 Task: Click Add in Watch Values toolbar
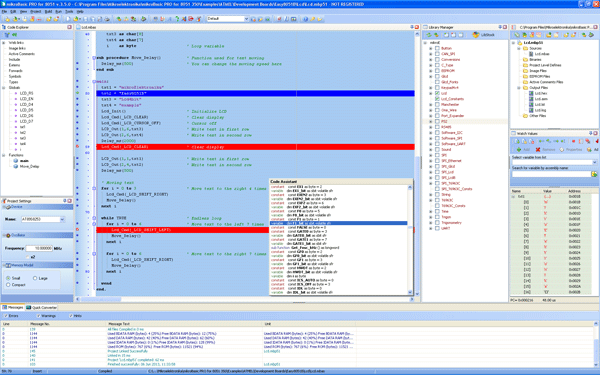click(x=523, y=149)
